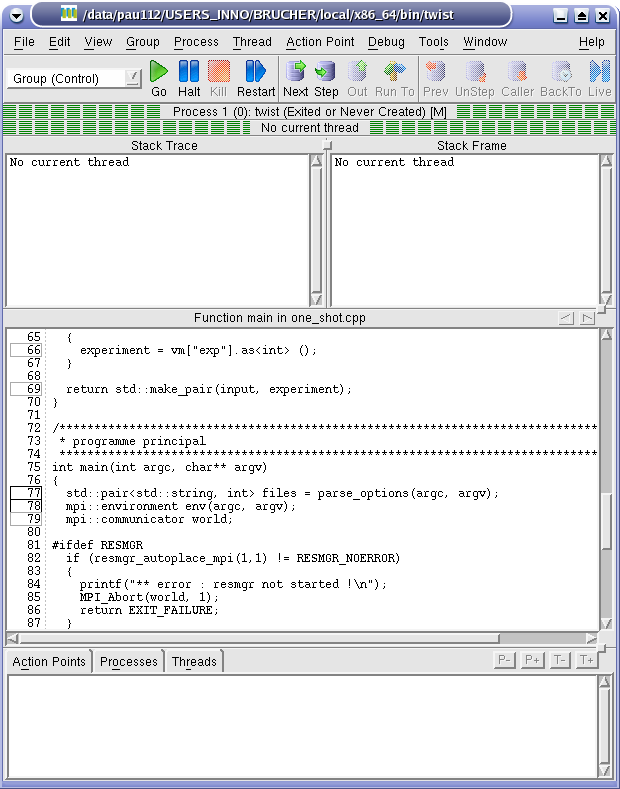Switch to the Threads tab
620x789 pixels.
coord(193,662)
